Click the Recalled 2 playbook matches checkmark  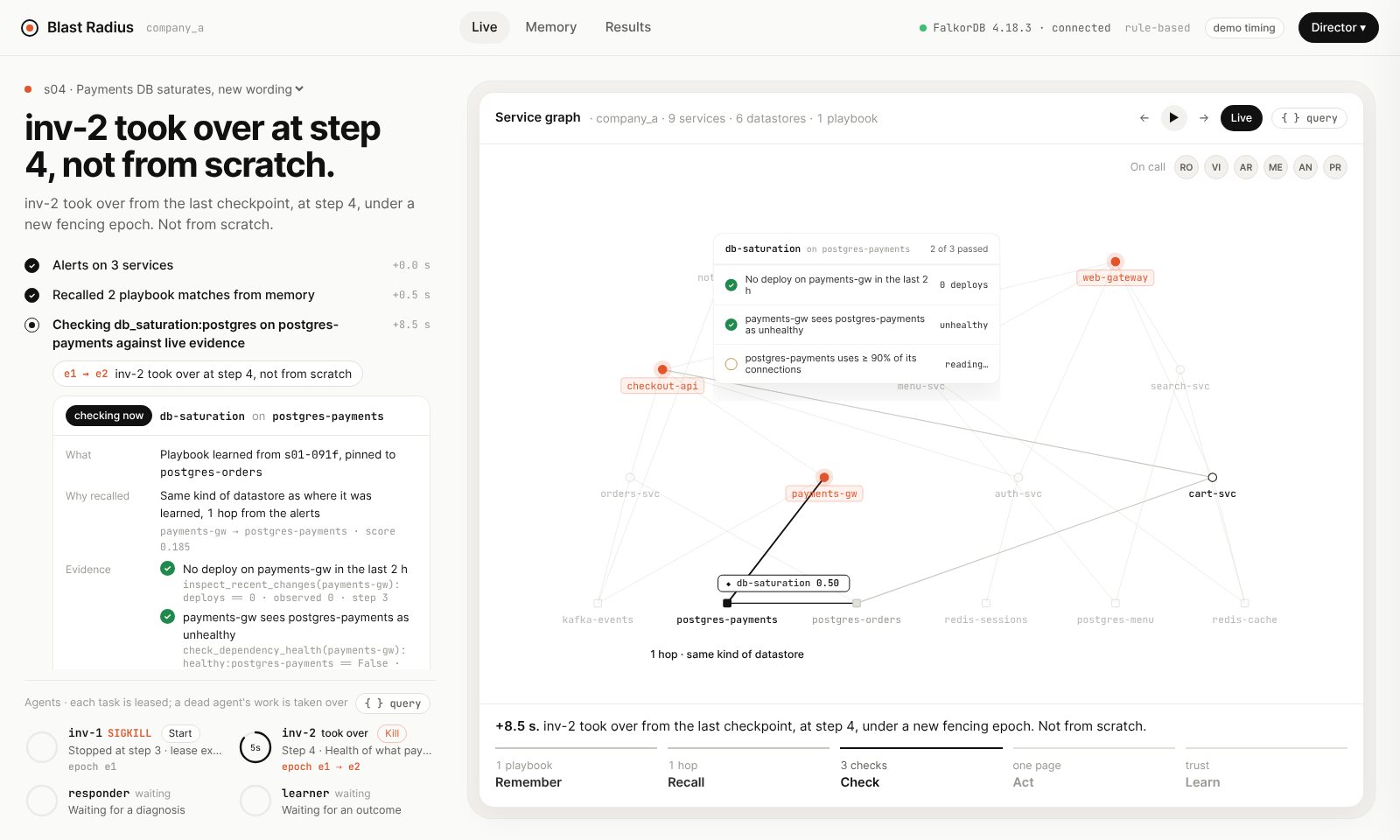(x=32, y=295)
